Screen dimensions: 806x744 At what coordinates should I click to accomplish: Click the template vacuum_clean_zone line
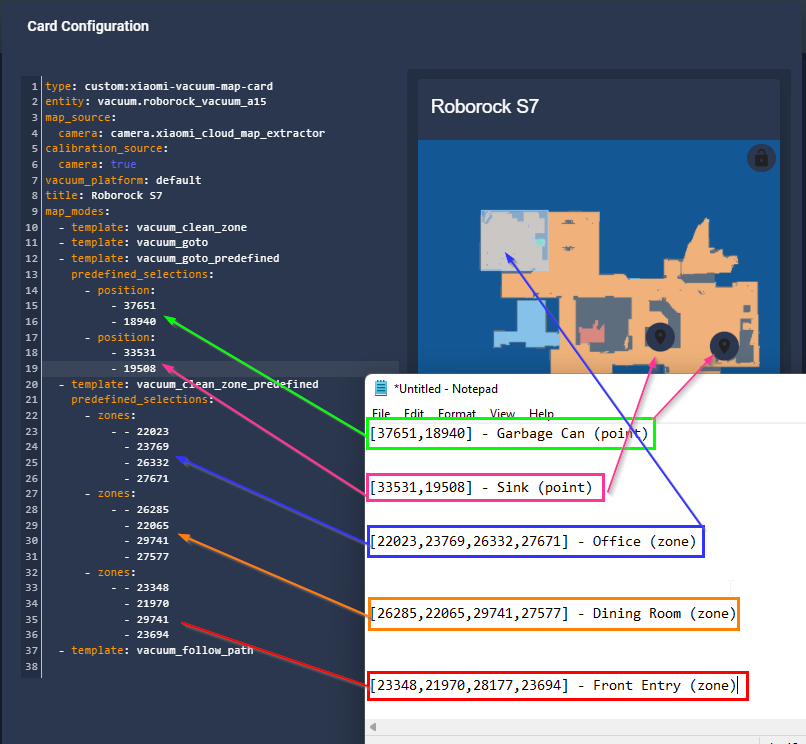(153, 227)
